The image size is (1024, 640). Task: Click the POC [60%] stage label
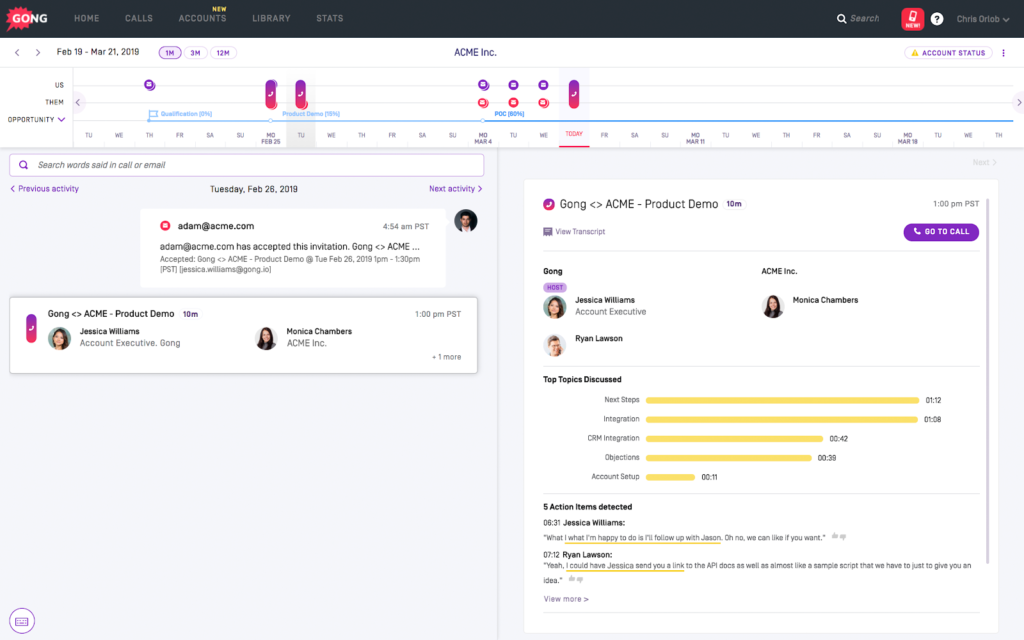coord(509,114)
